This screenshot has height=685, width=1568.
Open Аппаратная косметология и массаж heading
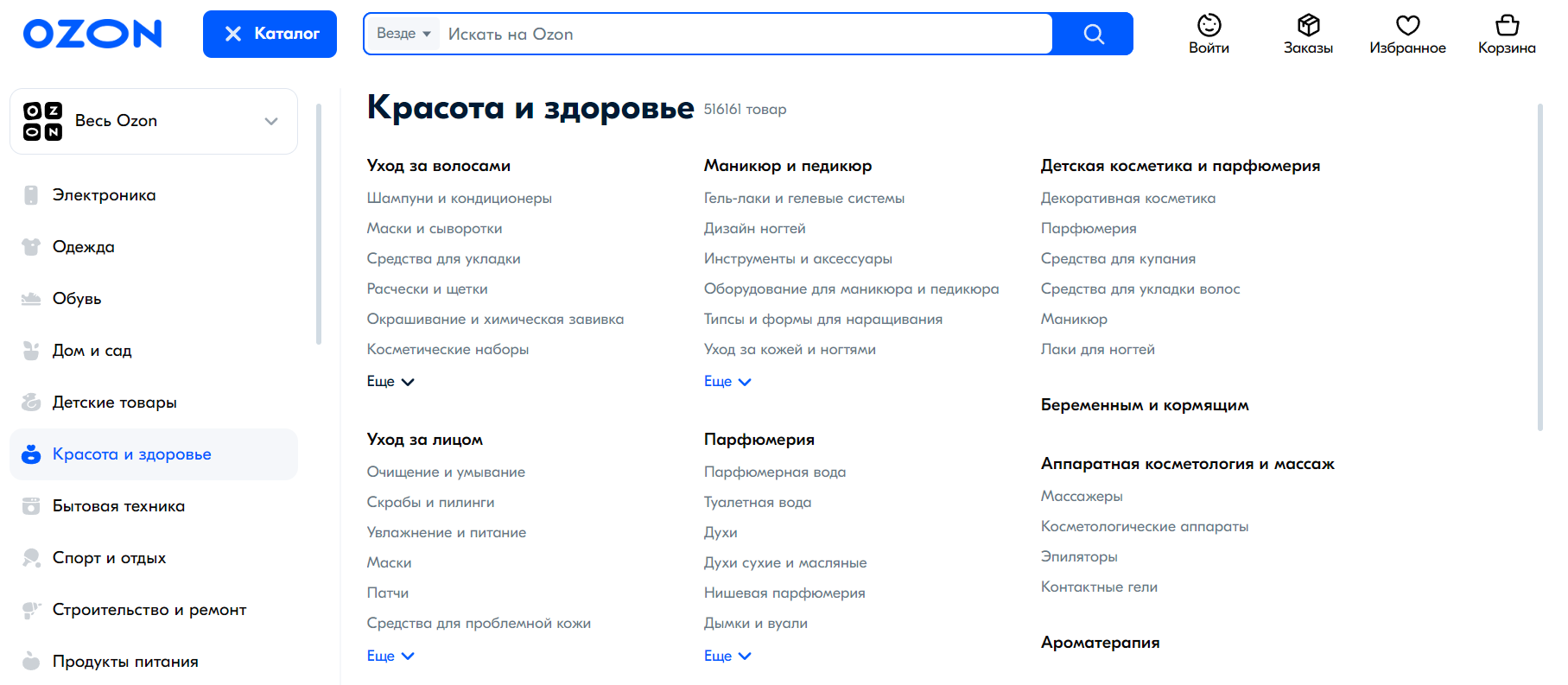tap(1188, 464)
